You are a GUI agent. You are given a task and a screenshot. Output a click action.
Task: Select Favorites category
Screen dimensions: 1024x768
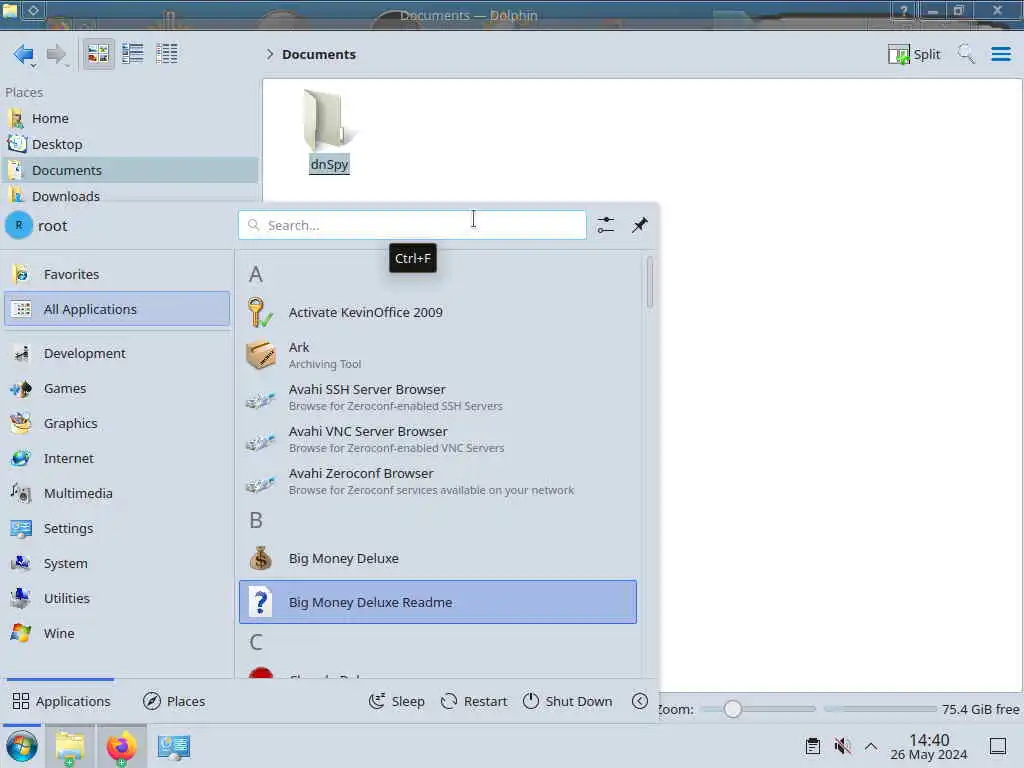117,274
